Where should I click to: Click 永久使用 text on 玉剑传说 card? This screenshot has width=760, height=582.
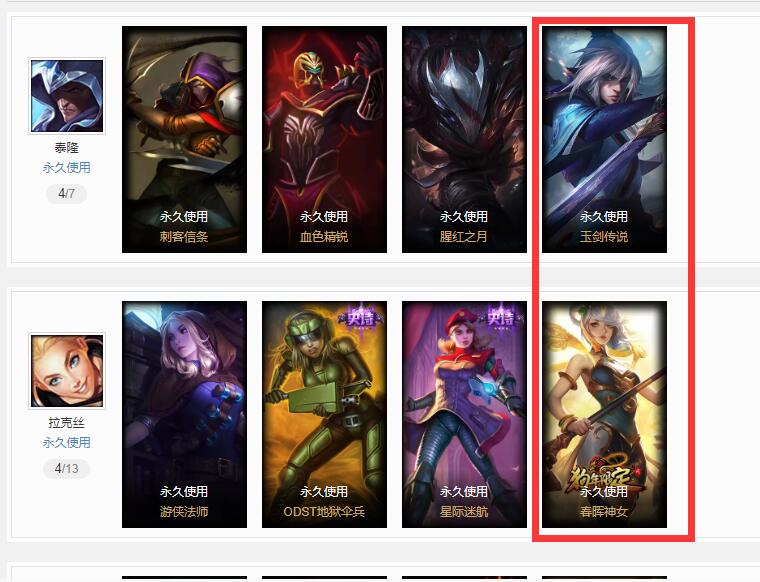tap(604, 216)
